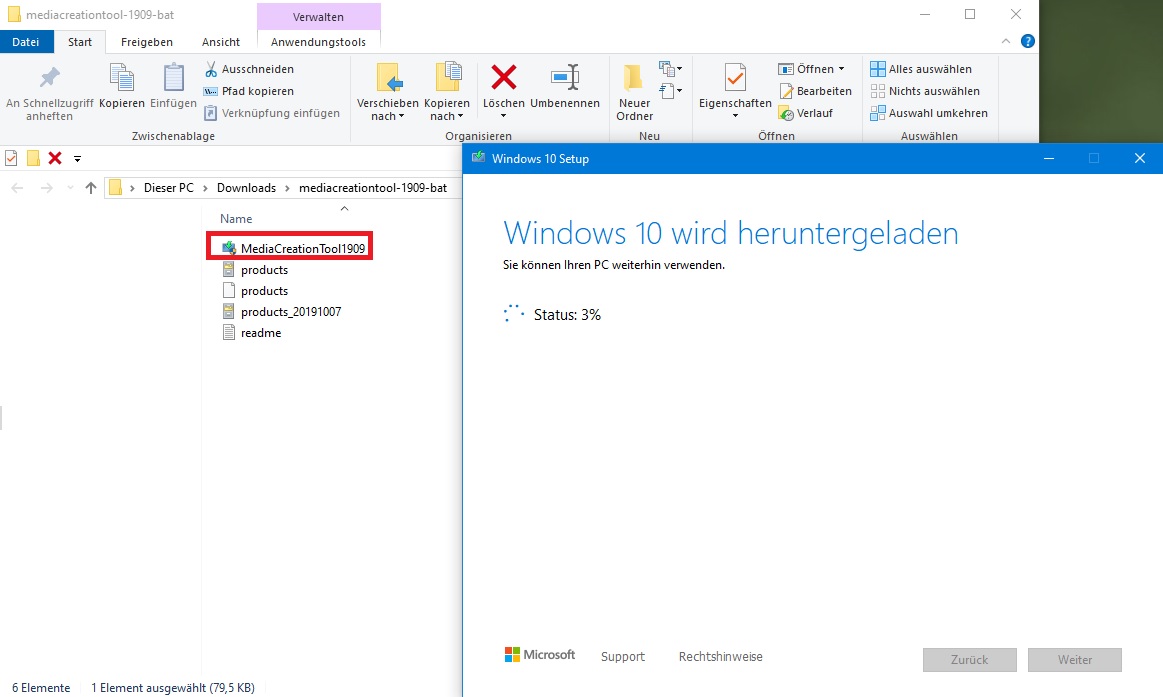Click Auswahl umkehren
Screen dimensions: 1163x697
click(929, 113)
